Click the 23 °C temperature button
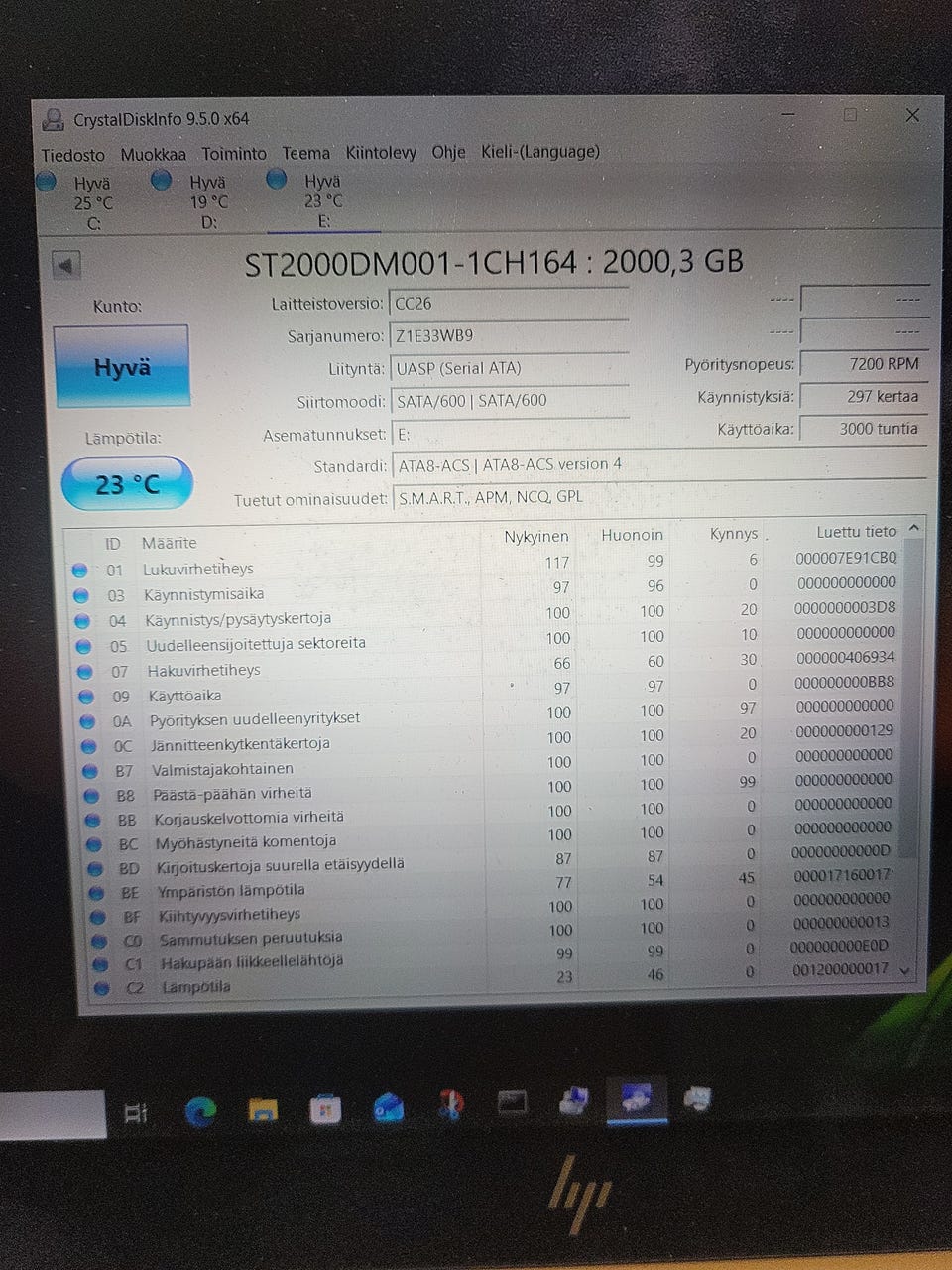 pyautogui.click(x=127, y=484)
